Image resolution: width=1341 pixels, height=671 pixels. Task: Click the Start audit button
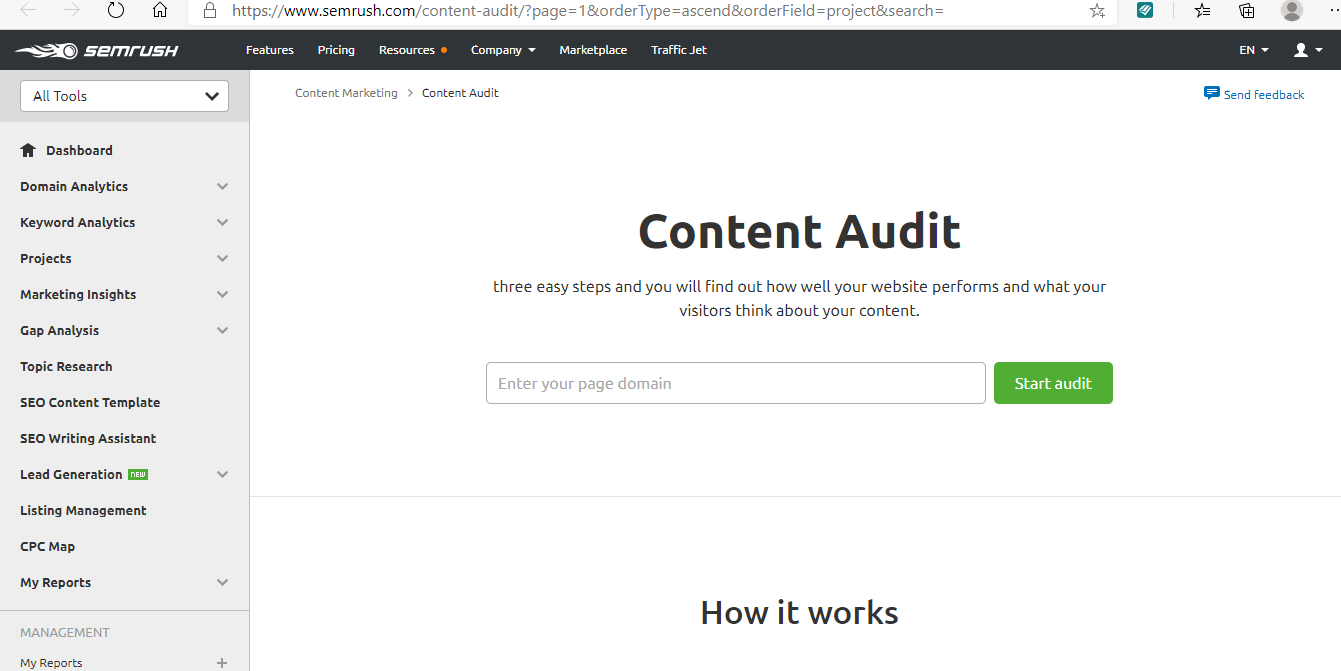click(1053, 383)
